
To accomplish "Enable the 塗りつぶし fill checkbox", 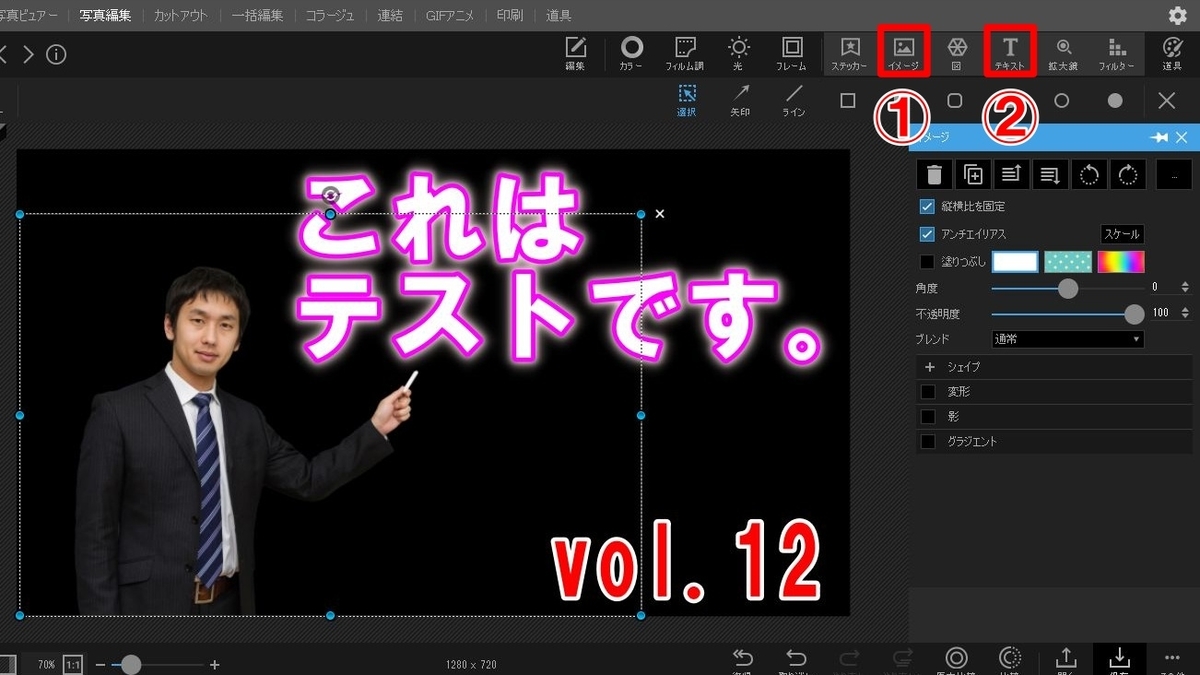I will 926,261.
